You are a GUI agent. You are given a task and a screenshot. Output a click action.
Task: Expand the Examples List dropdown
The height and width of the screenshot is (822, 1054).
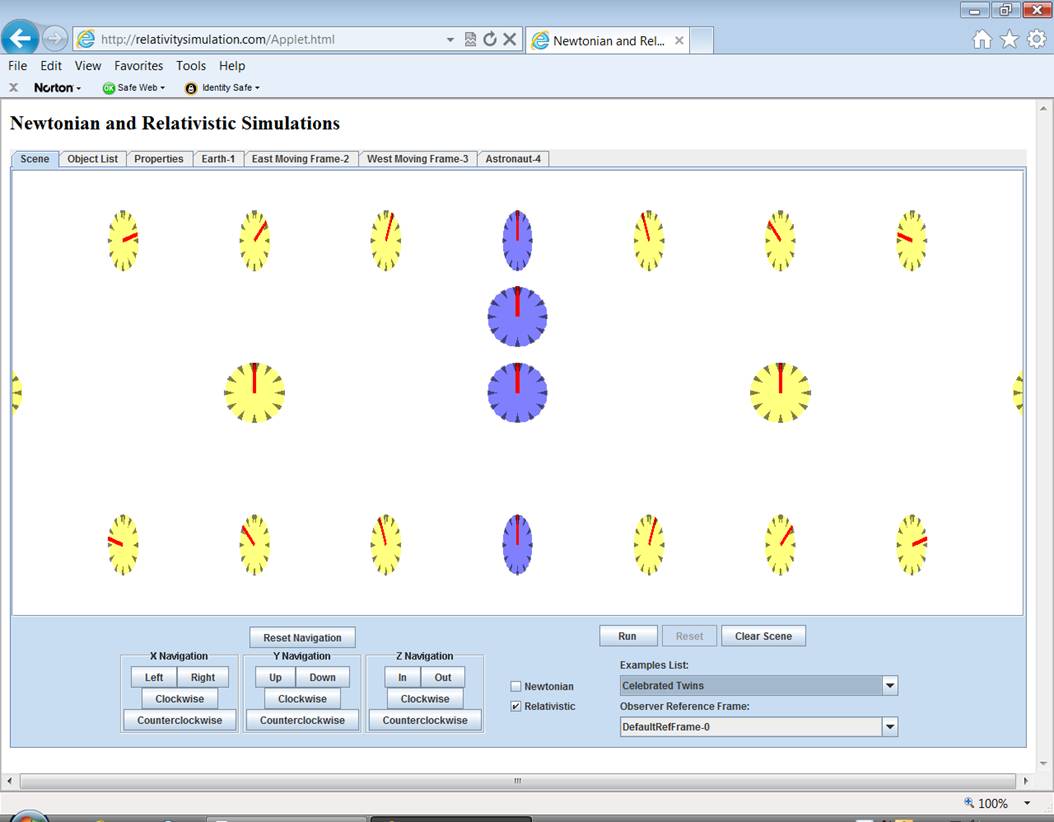(x=889, y=686)
